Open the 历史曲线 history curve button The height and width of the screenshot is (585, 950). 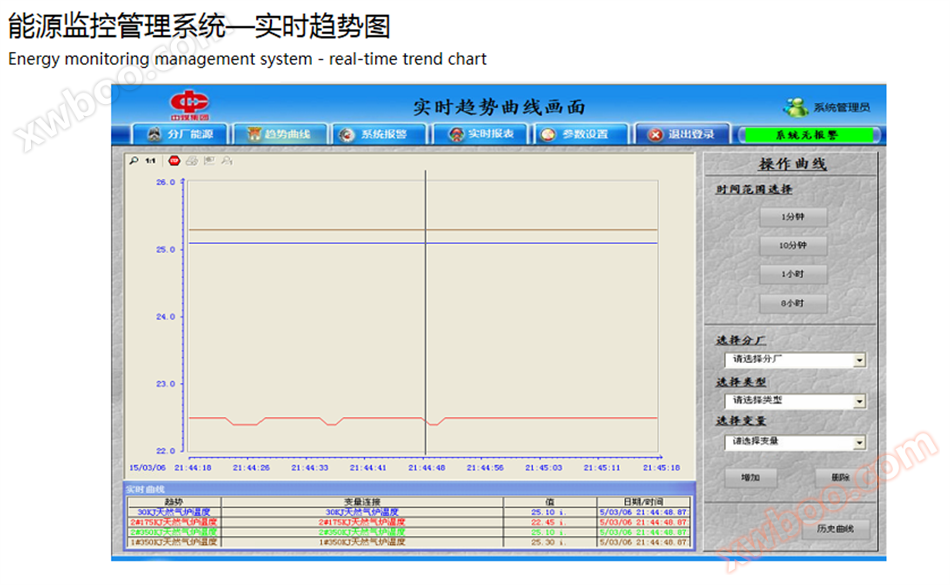tap(835, 529)
